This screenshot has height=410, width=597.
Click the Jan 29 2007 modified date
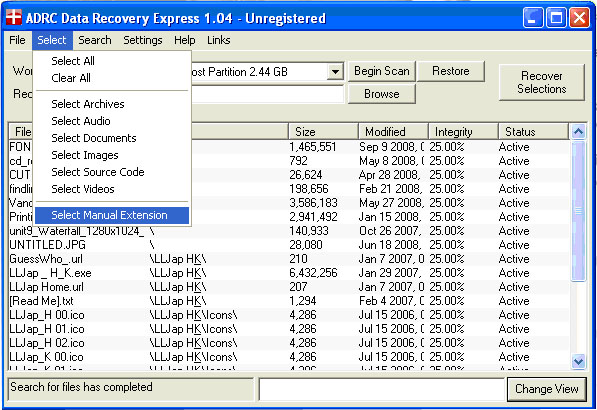(x=389, y=273)
